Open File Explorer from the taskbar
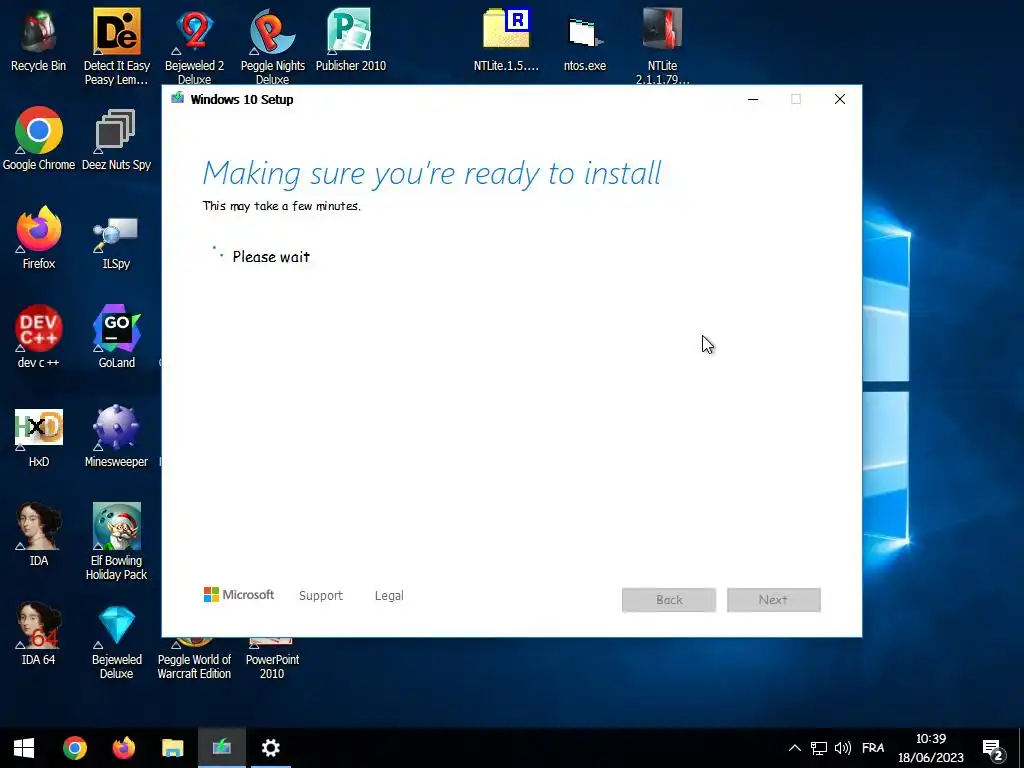 (172, 748)
